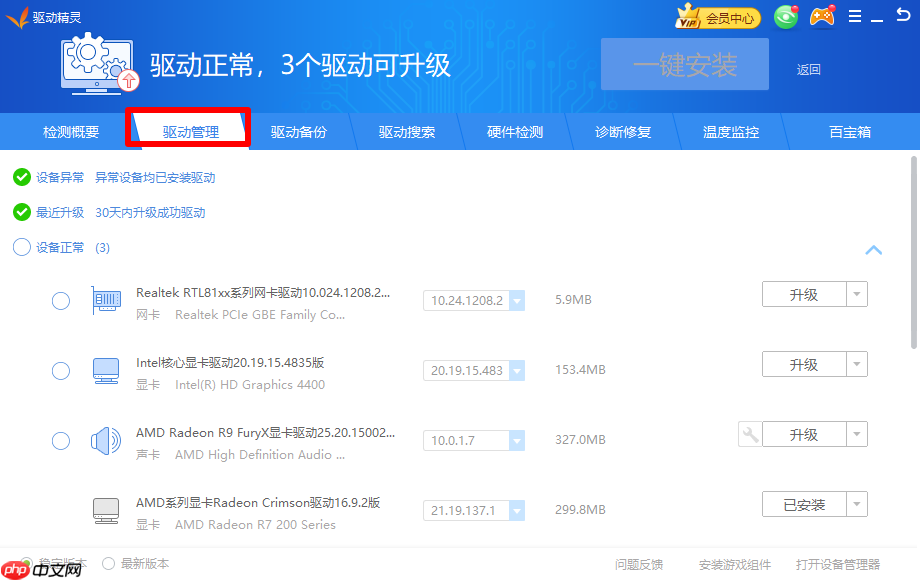Click the network card icon beside Realtek RTL81xx

(106, 301)
